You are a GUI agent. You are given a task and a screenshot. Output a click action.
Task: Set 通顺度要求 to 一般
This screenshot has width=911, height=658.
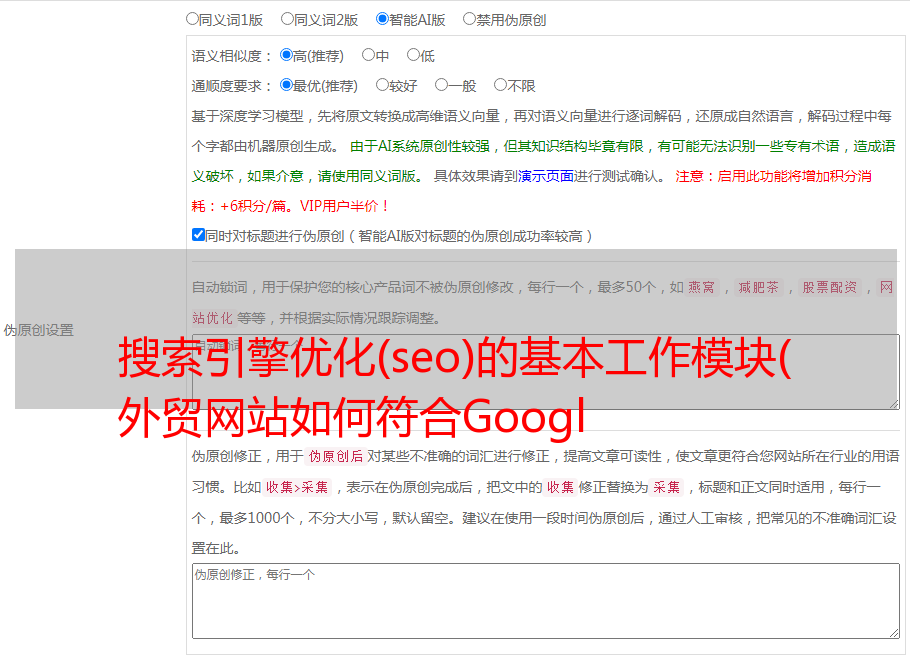[442, 85]
